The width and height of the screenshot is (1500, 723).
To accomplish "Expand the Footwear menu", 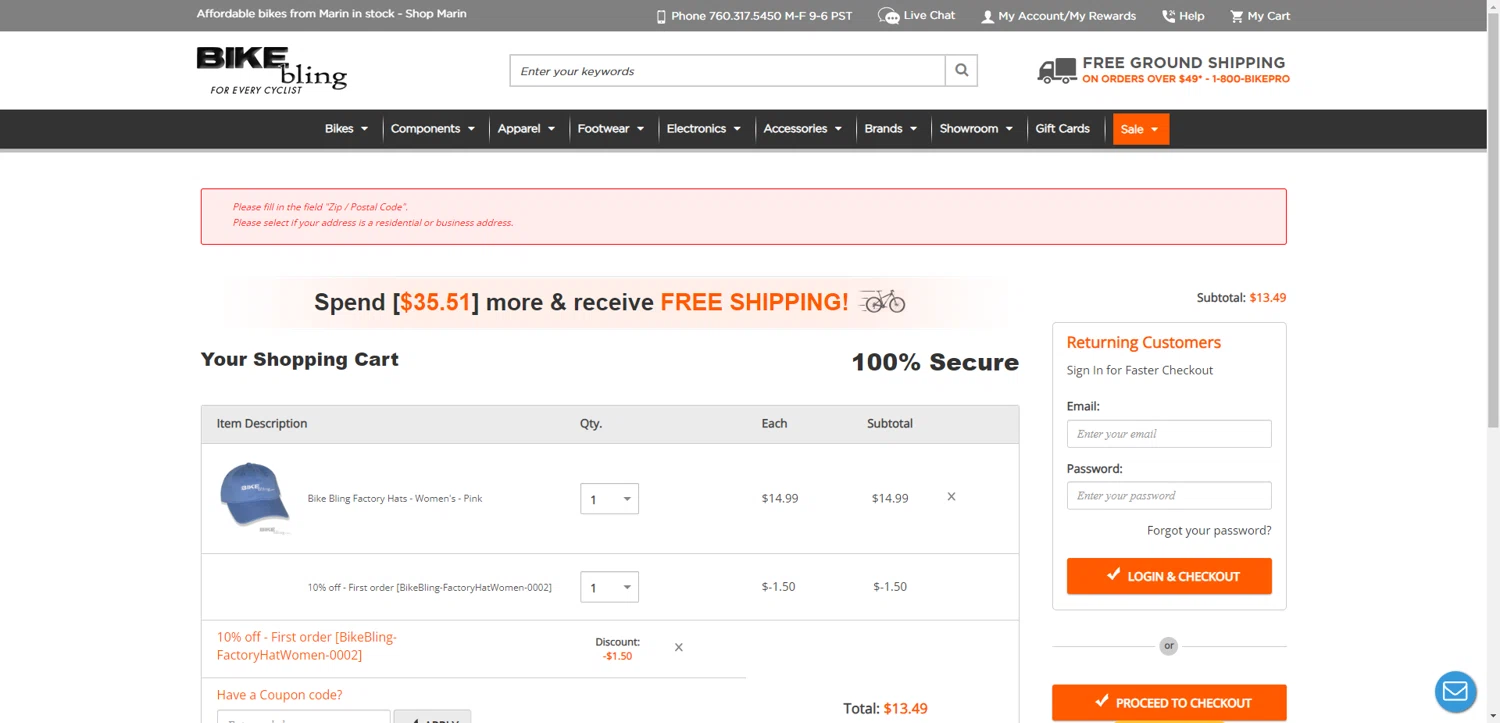I will [x=611, y=129].
